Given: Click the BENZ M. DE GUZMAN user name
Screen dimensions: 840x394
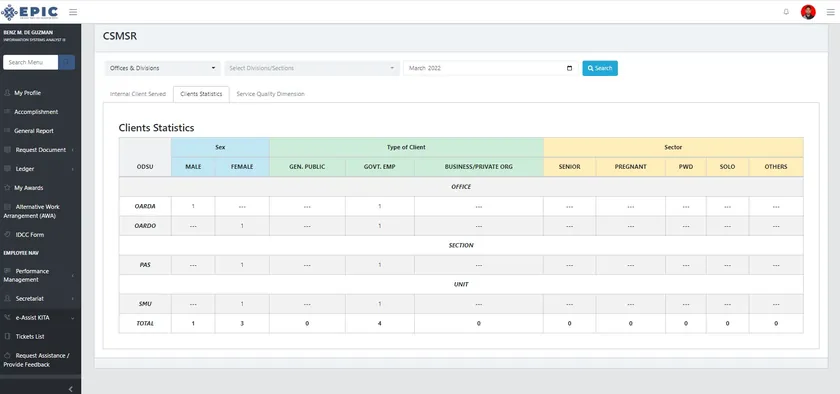Looking at the screenshot, I should pyautogui.click(x=28, y=33).
